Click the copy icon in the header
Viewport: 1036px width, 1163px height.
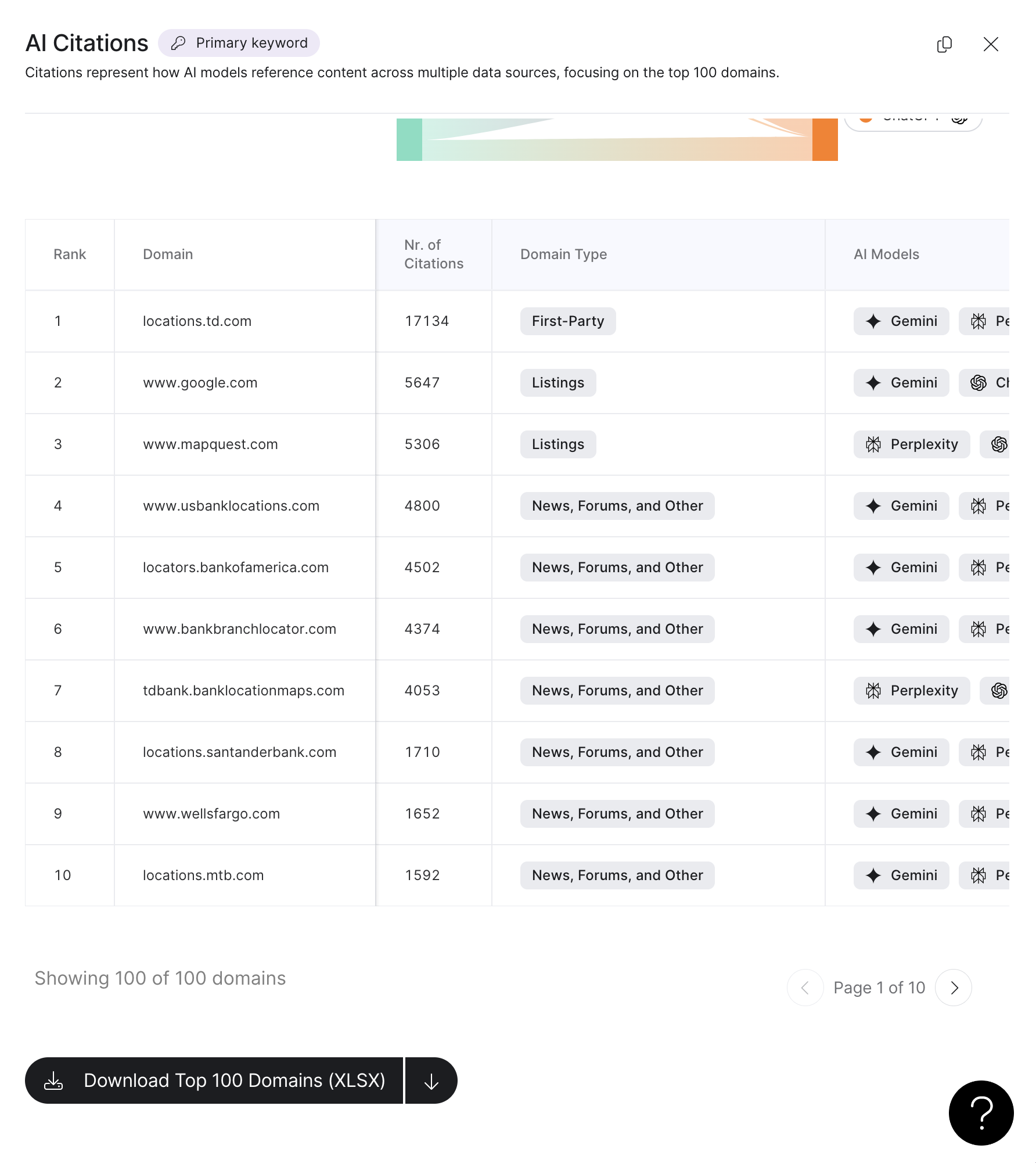coord(944,44)
